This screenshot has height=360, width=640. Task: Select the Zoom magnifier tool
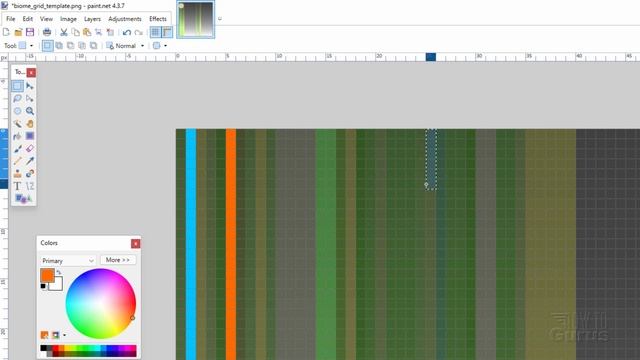pos(30,111)
